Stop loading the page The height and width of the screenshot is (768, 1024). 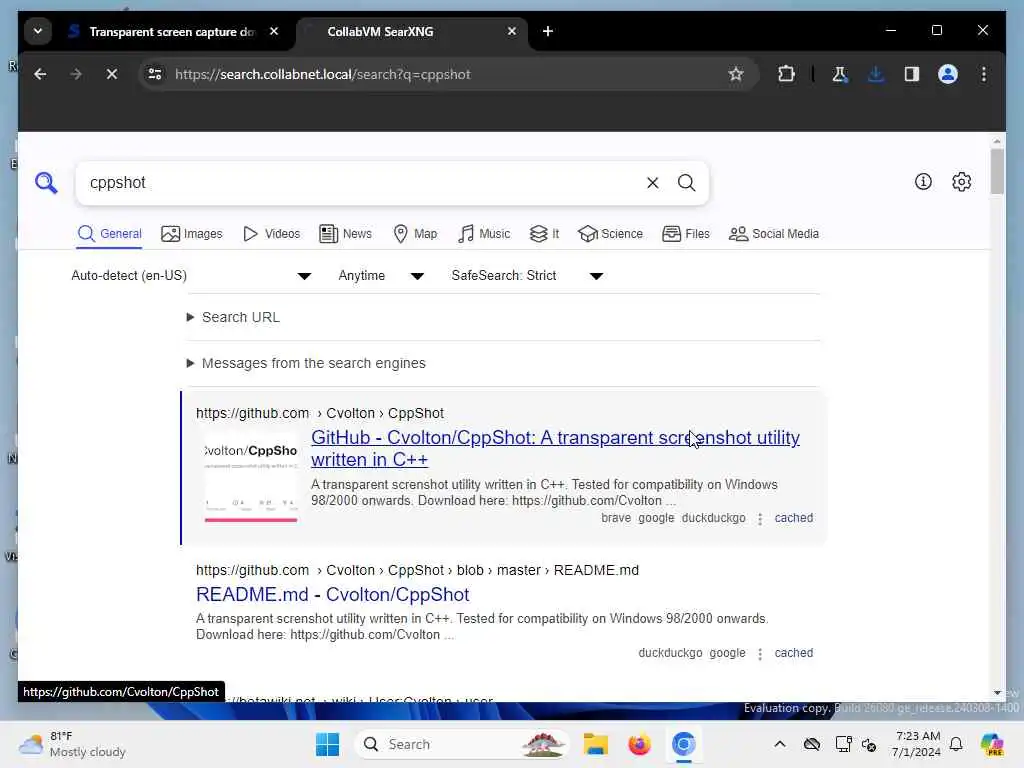112,74
